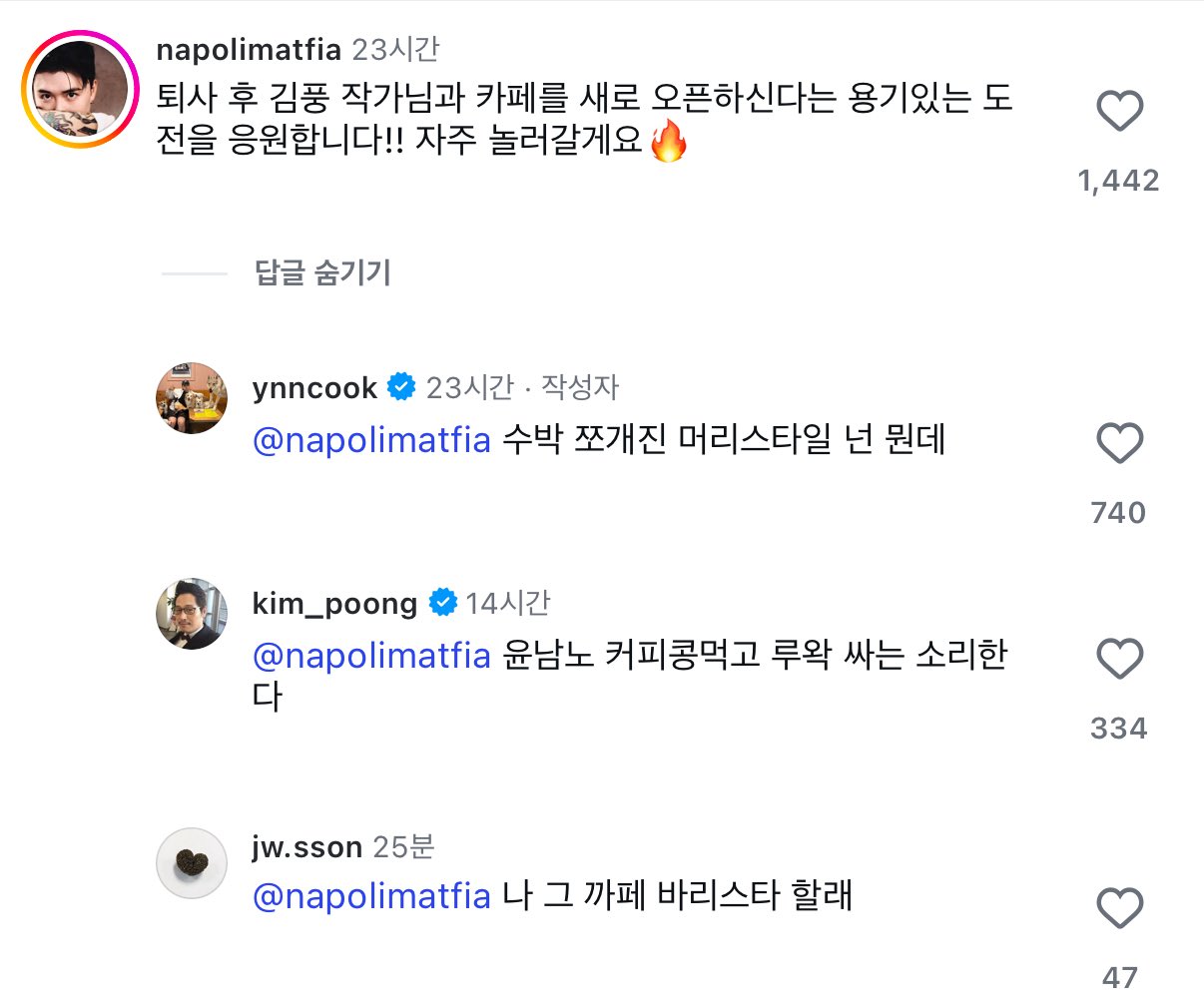Open jw.sson heart avatar
Image resolution: width=1204 pixels, height=1005 pixels.
(192, 863)
